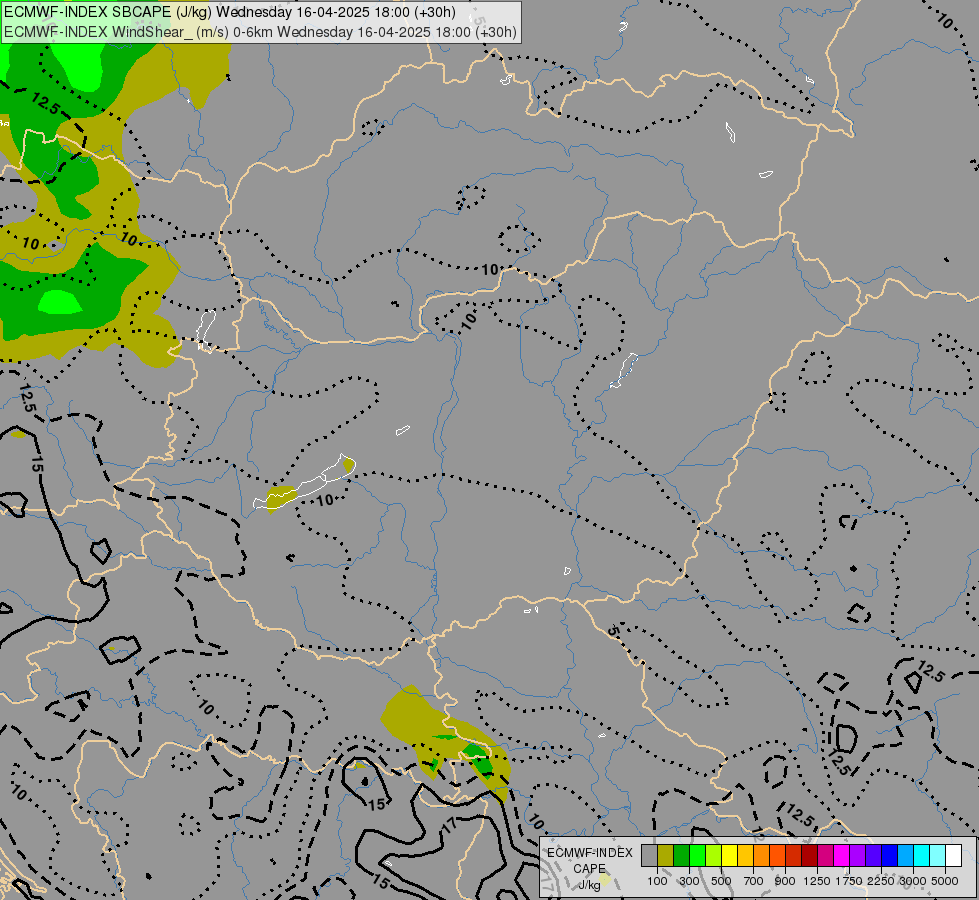Click the white swatch ending the legend

[x=954, y=856]
